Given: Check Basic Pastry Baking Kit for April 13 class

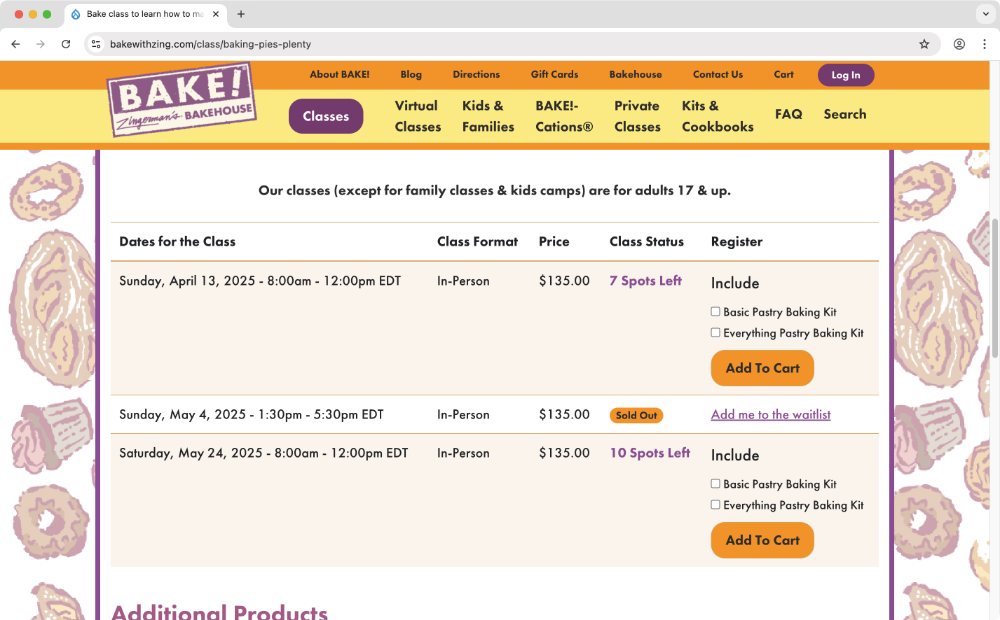Looking at the screenshot, I should (716, 311).
